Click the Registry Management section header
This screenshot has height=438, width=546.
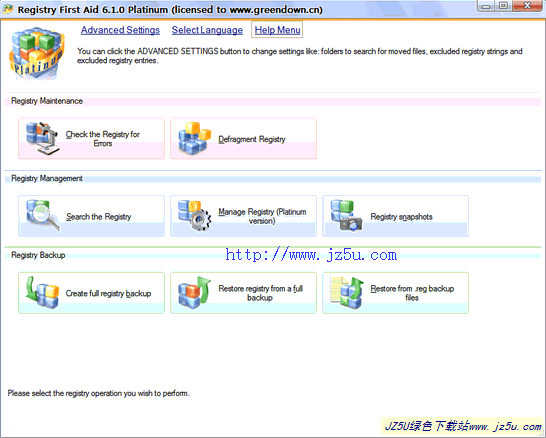click(47, 178)
